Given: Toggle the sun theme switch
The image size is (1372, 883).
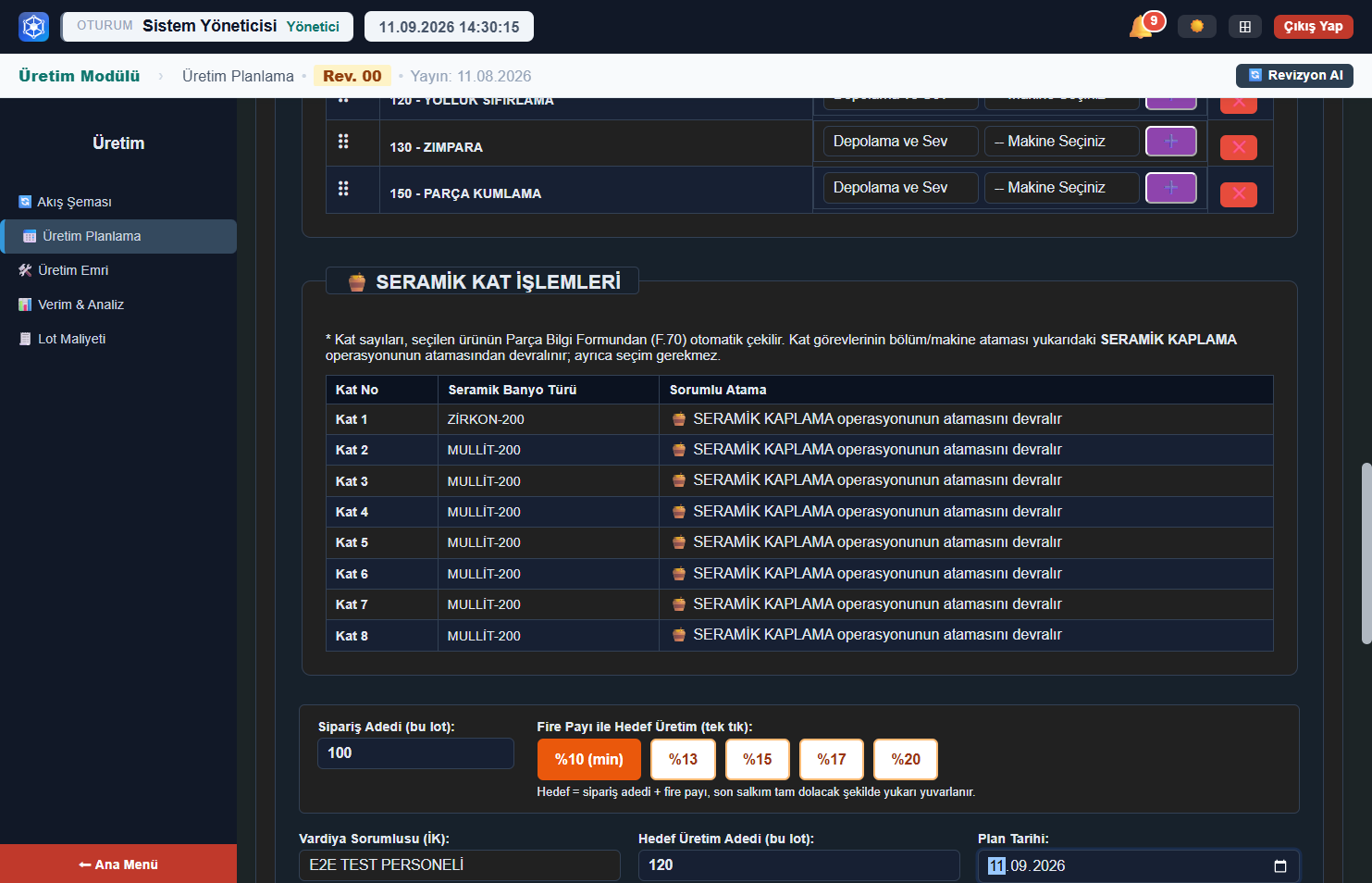Looking at the screenshot, I should click(1196, 26).
